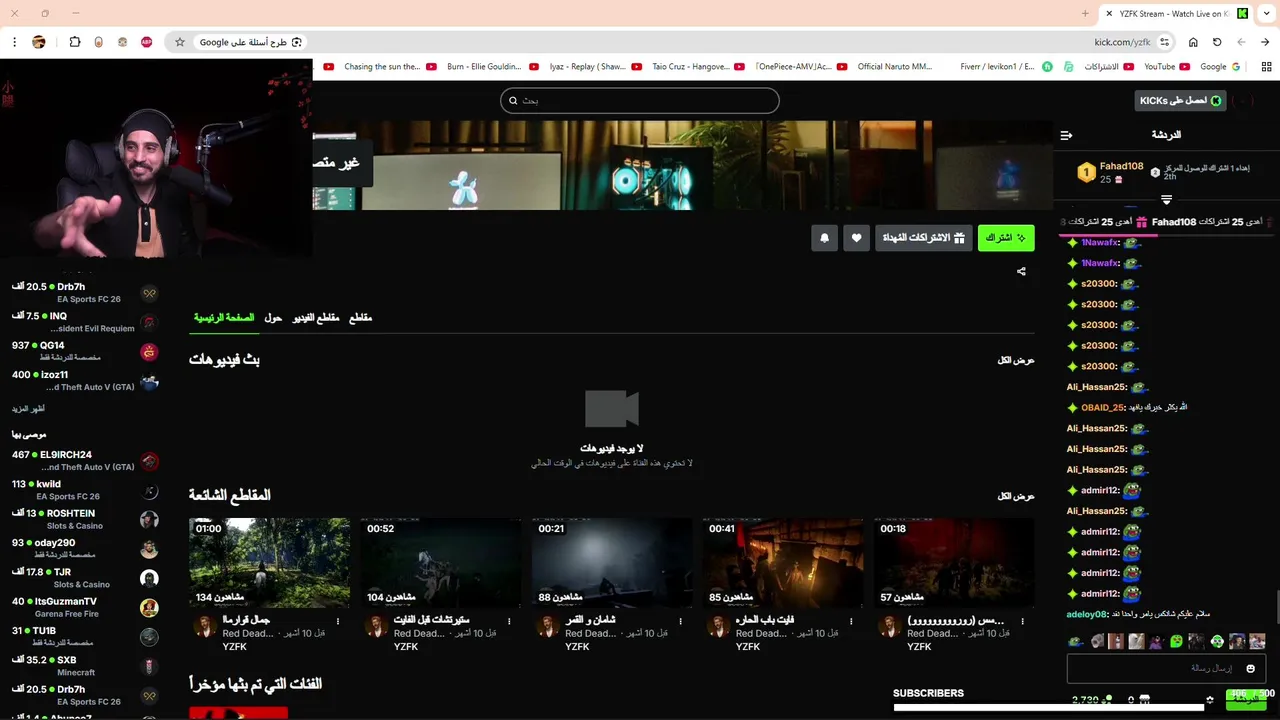Open Chrome three-dot menu

click(x=14, y=42)
